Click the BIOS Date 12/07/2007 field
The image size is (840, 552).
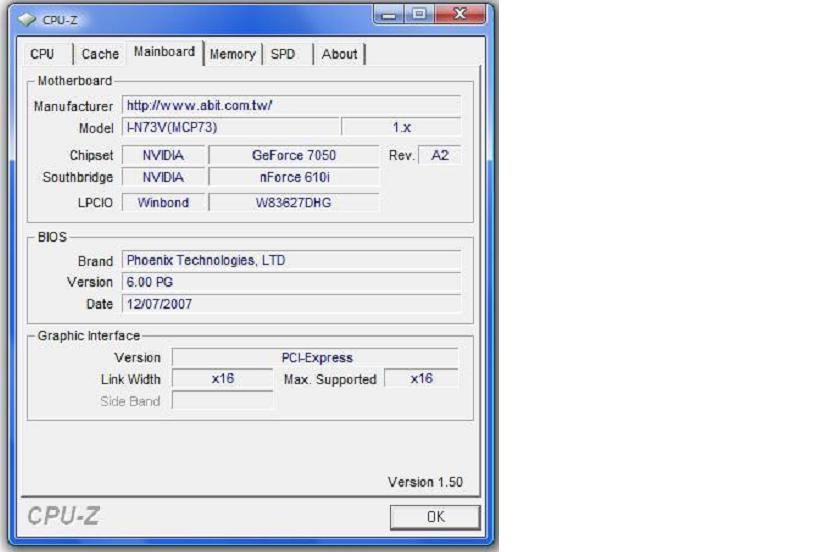(x=291, y=304)
